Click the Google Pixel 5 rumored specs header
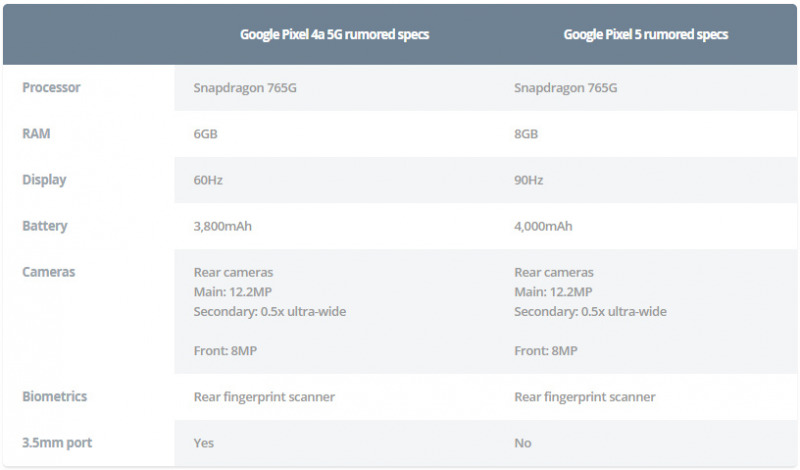 pyautogui.click(x=645, y=34)
